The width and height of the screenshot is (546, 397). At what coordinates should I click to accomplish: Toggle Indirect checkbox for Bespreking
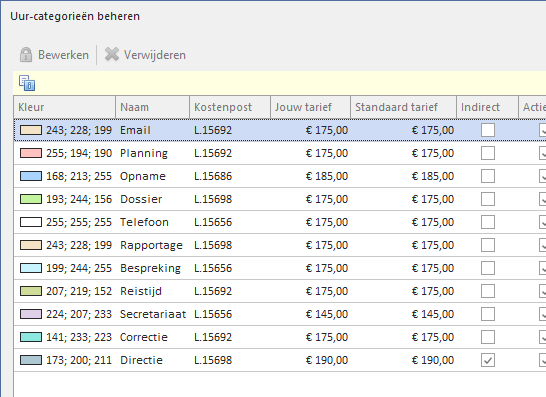[488, 268]
